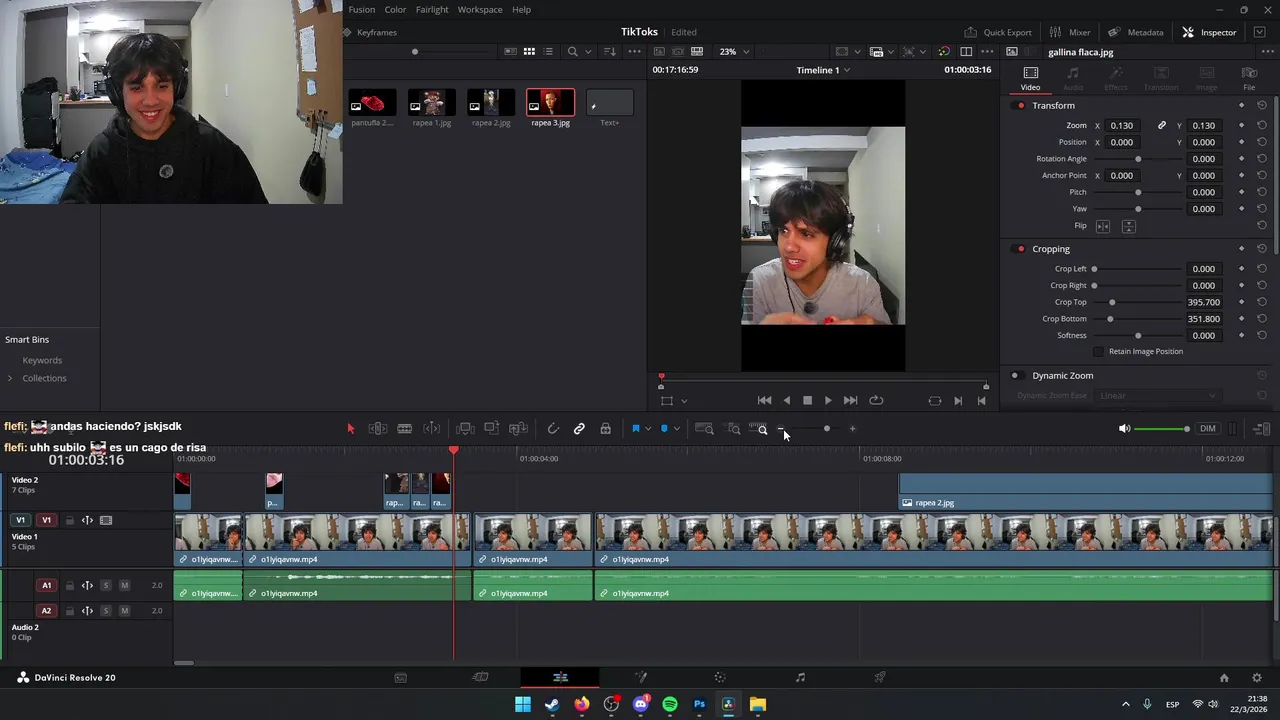
Task: Open the Fusion menu
Action: [362, 9]
